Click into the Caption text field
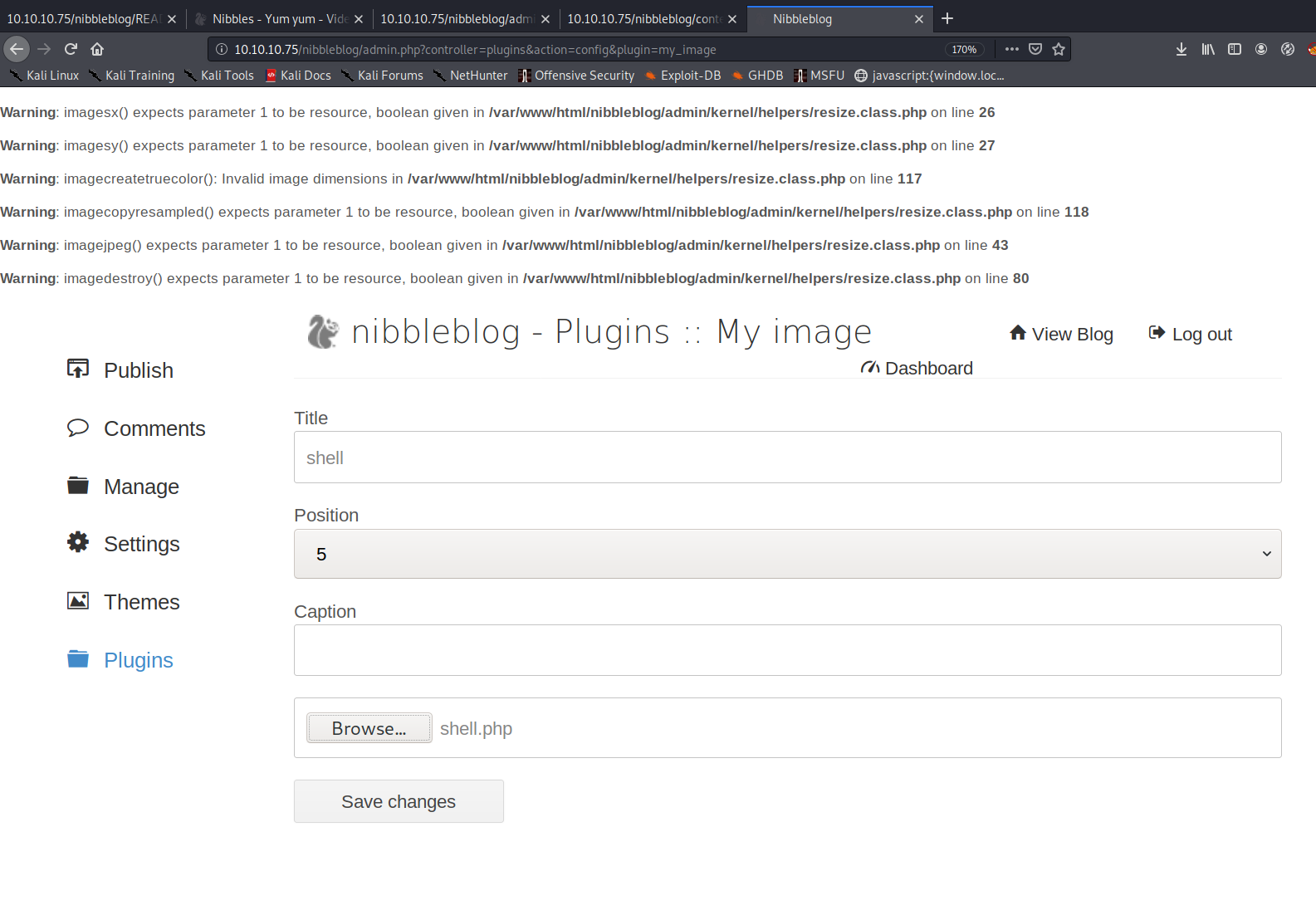 787,650
